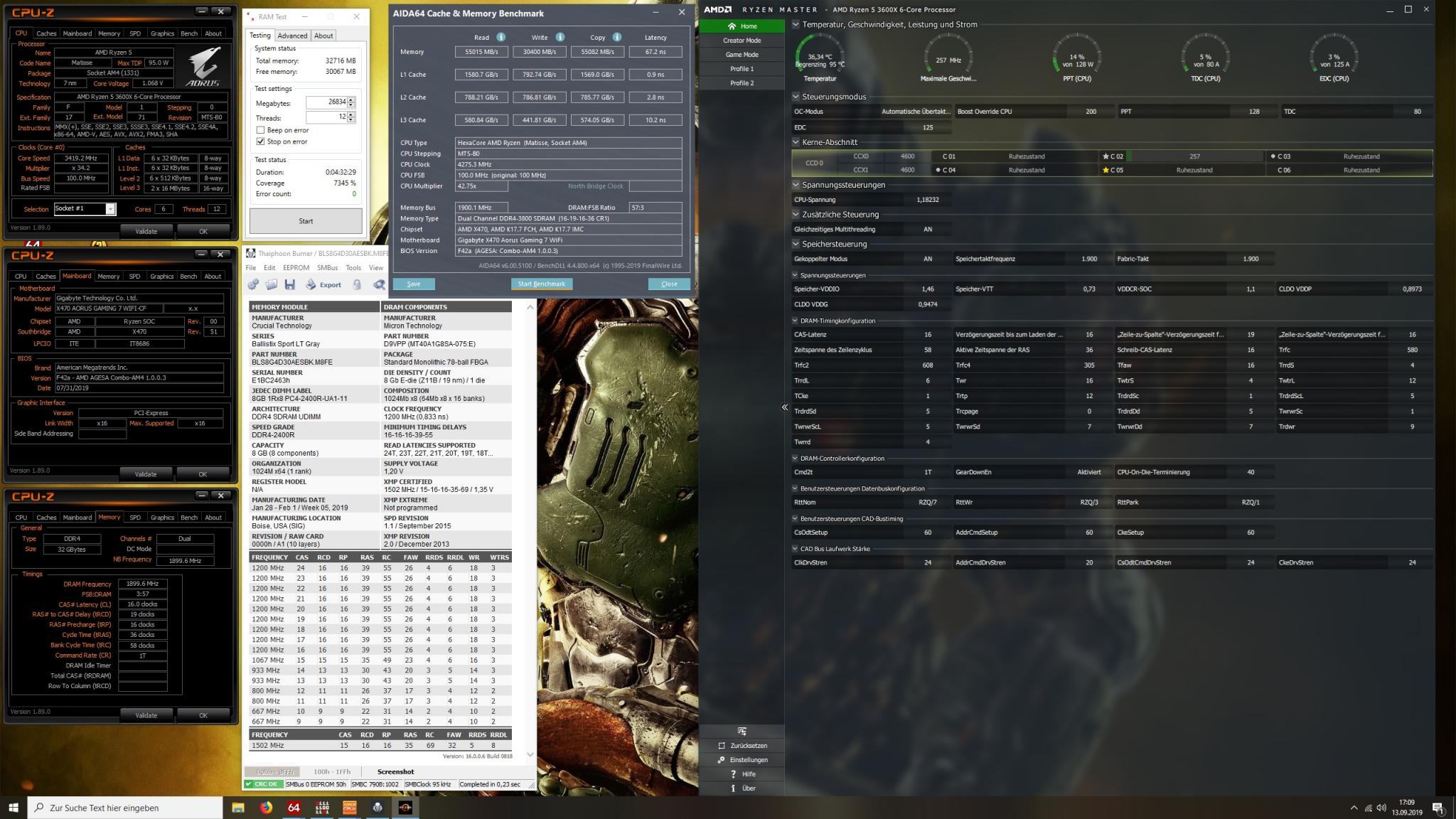Screen dimensions: 1456x819
Task: Click the Write info icon in AIDA64
Action: coord(560,37)
